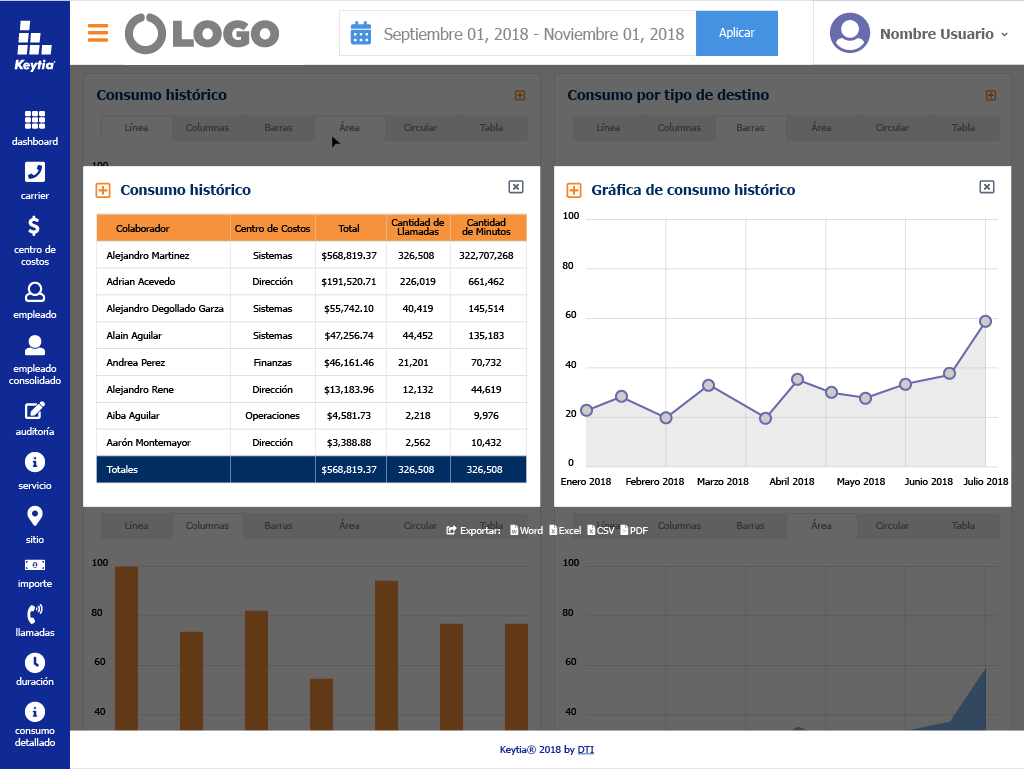The image size is (1024, 769).
Task: Click the calendar icon in date field
Action: coord(360,33)
